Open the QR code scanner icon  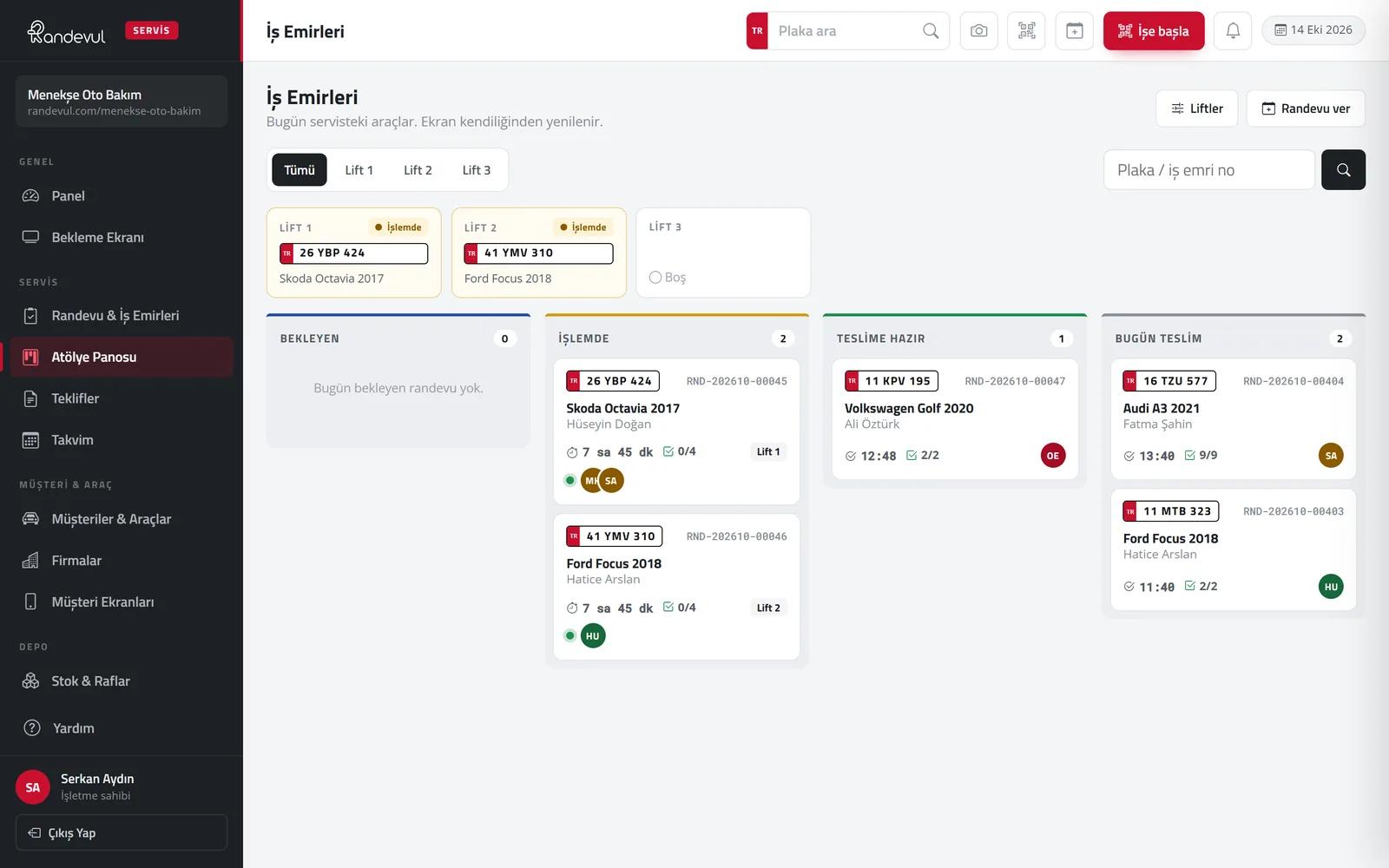pyautogui.click(x=1026, y=31)
